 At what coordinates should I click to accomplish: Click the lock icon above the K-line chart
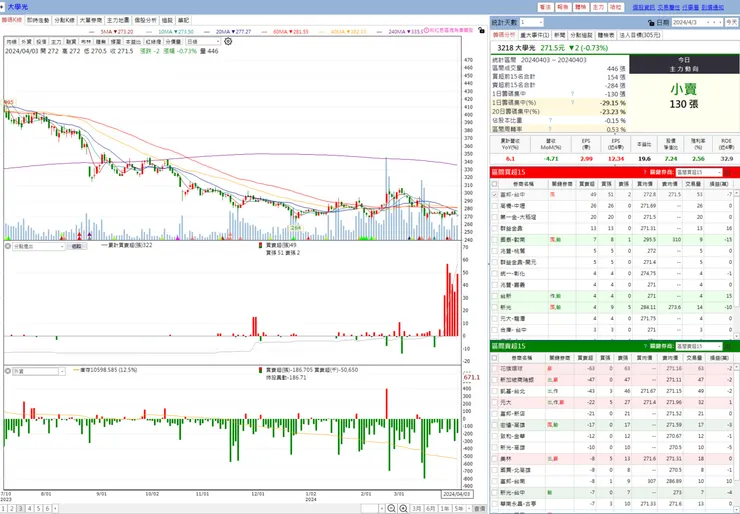481,30
